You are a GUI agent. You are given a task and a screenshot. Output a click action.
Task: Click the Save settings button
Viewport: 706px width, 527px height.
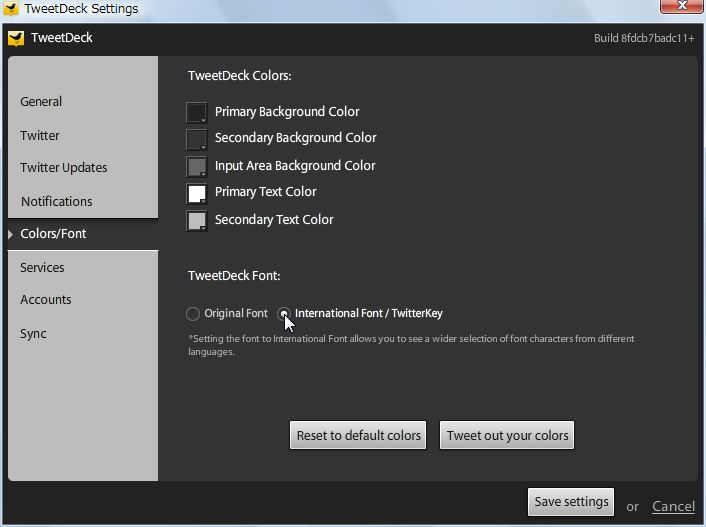click(571, 502)
